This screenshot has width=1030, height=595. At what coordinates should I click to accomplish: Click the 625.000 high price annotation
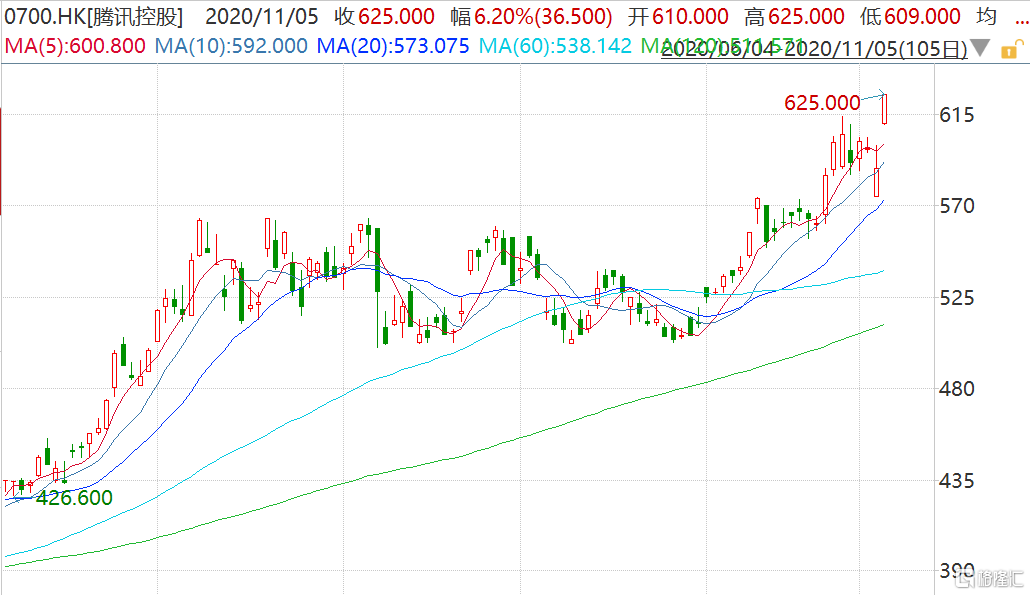point(822,102)
